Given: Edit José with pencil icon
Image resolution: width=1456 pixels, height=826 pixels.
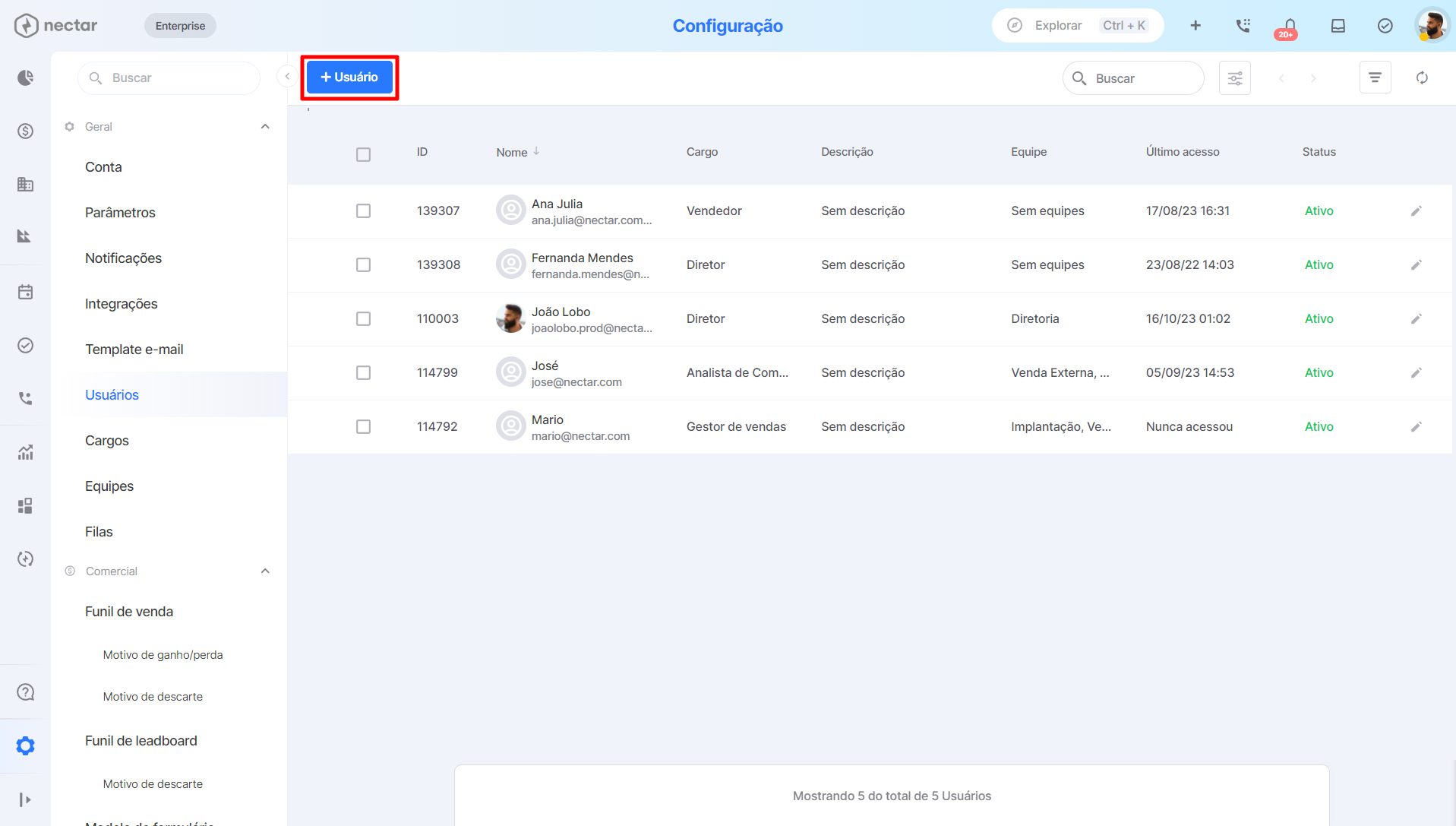Looking at the screenshot, I should click(1417, 372).
